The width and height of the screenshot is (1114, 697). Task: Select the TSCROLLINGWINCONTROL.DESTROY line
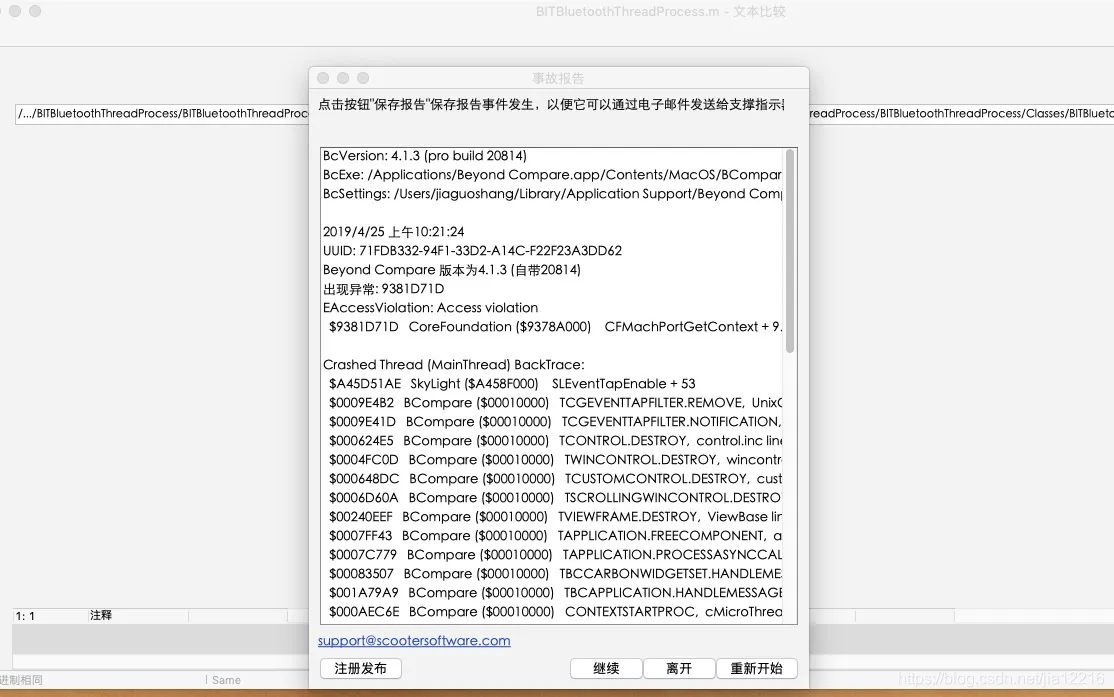tap(555, 498)
